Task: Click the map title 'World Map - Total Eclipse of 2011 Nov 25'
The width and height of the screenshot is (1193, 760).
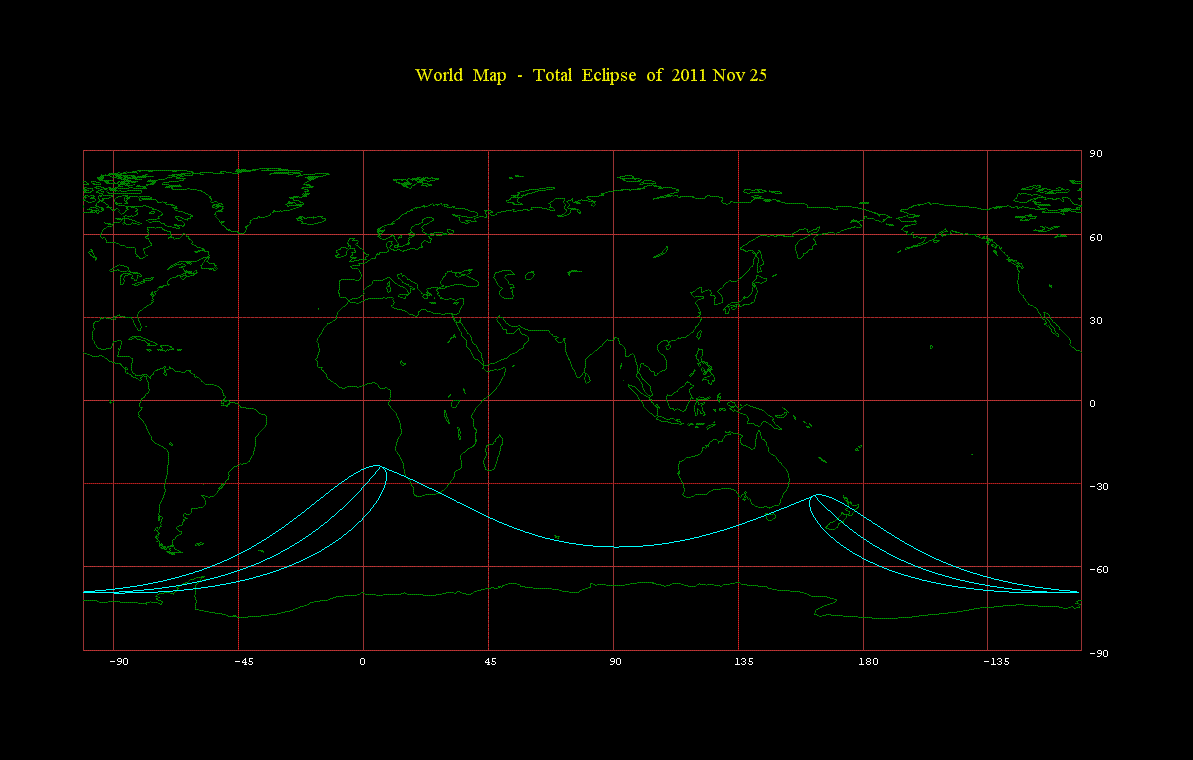Action: tap(590, 75)
